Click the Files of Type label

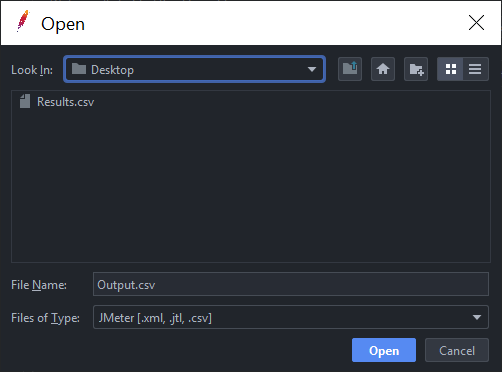pyautogui.click(x=45, y=318)
